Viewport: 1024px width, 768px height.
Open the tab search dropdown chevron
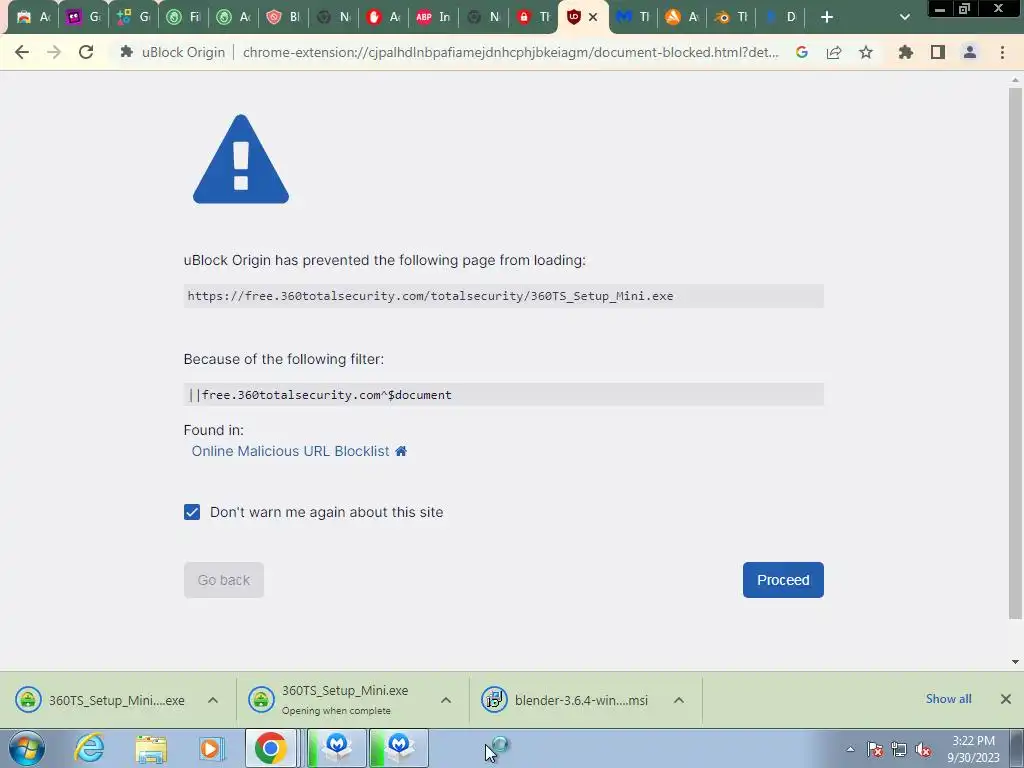(x=904, y=17)
